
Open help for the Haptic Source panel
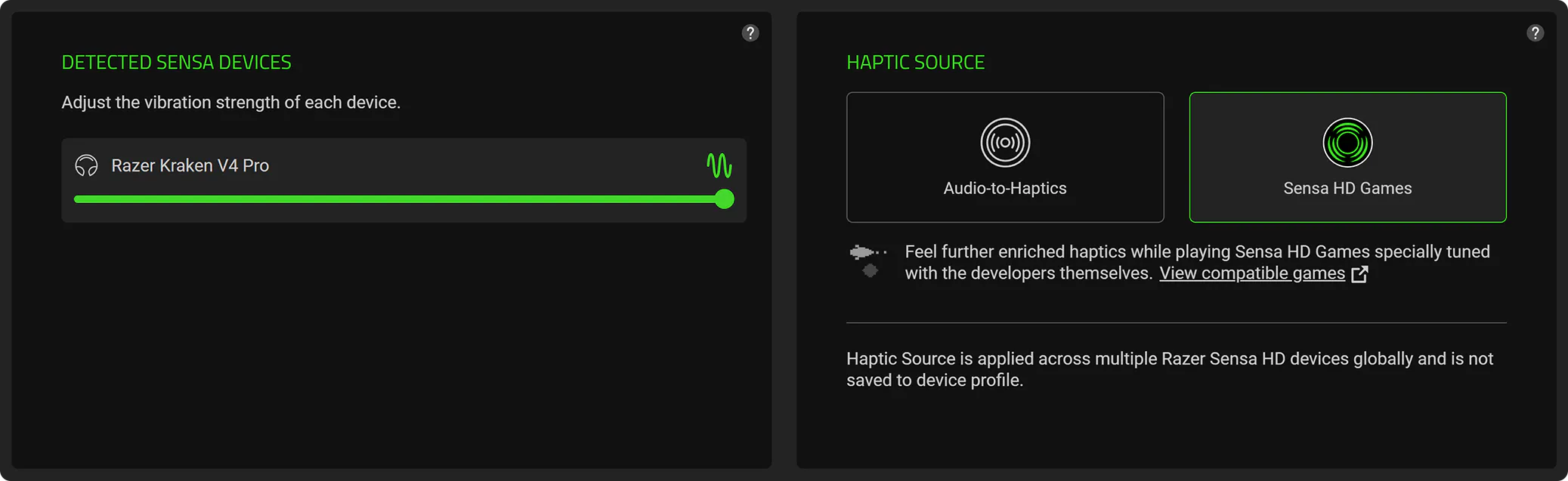[1536, 32]
